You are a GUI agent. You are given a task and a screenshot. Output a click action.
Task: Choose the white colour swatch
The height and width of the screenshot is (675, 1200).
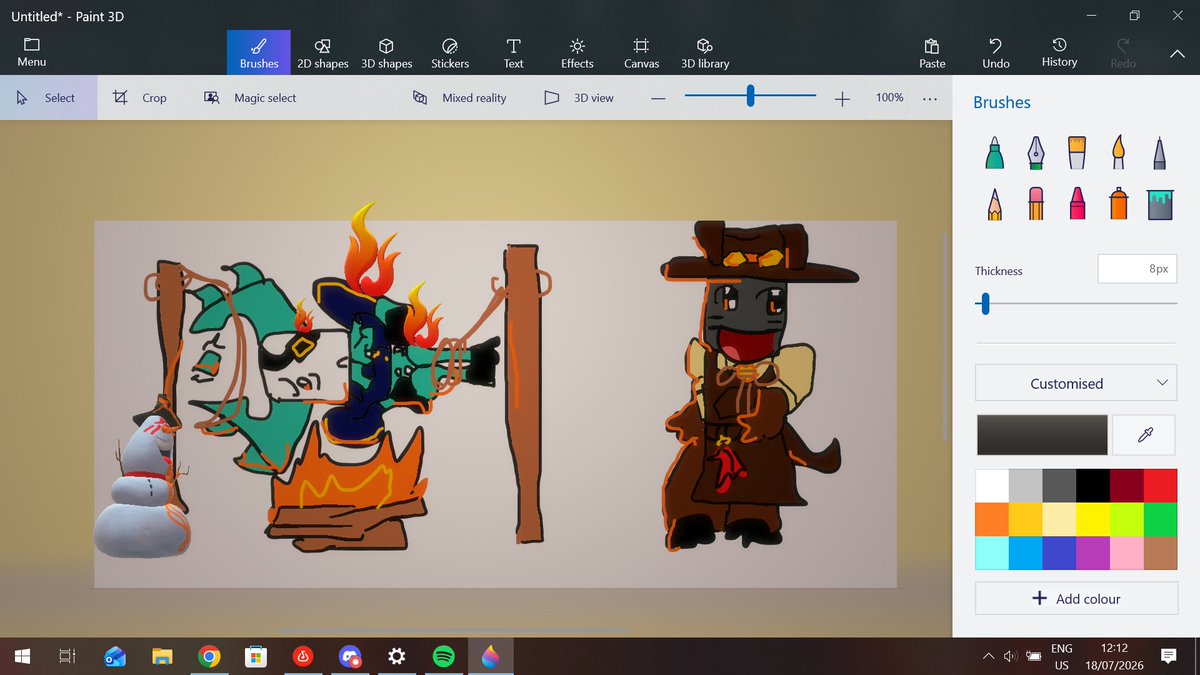992,486
